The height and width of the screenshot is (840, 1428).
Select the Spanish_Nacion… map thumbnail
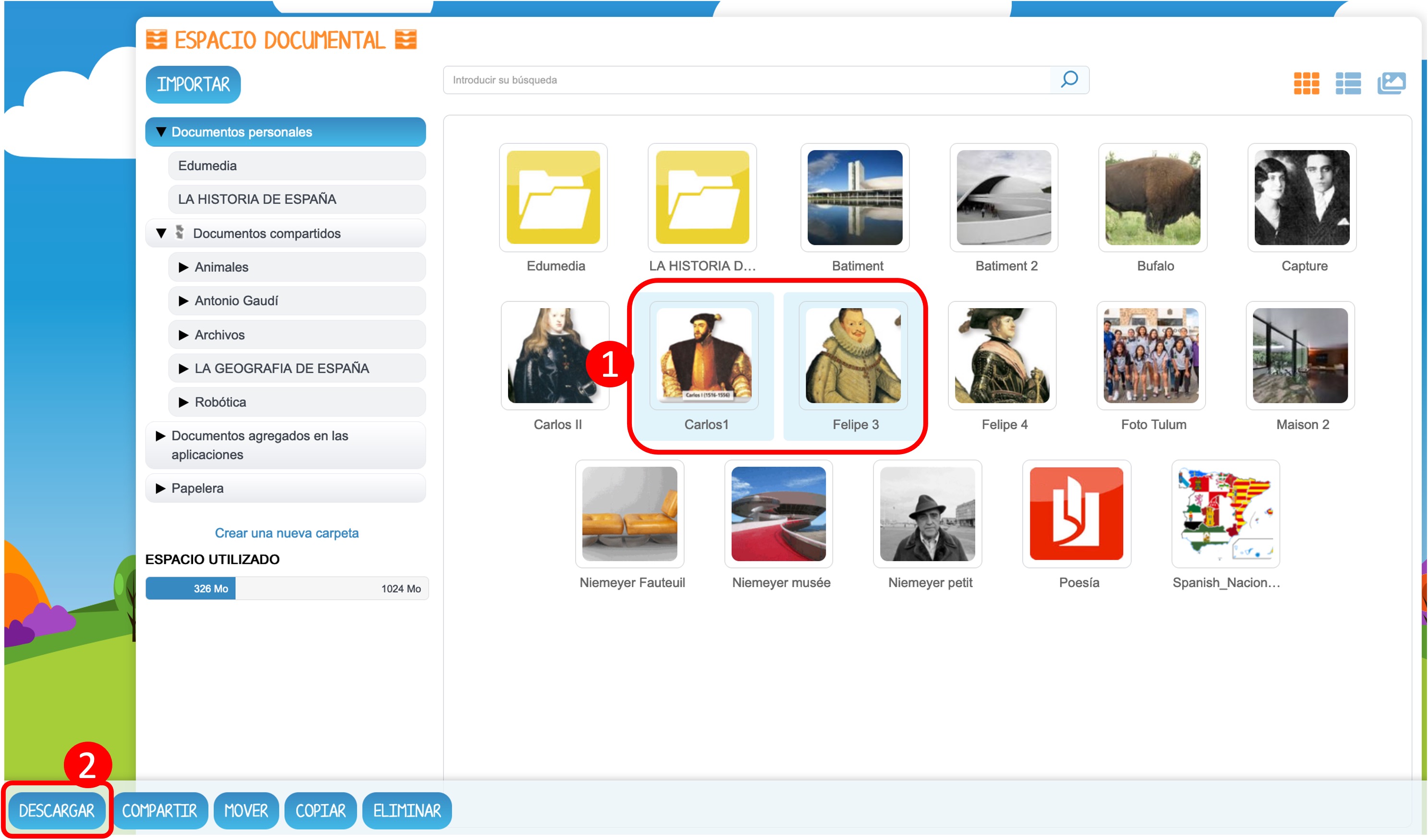point(1226,514)
